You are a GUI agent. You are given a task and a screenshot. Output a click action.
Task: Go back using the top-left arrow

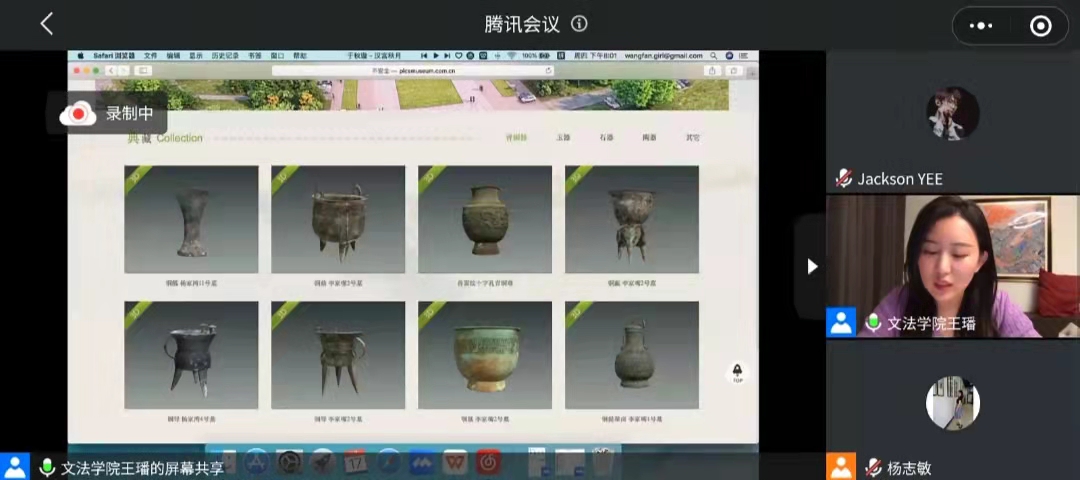point(46,25)
